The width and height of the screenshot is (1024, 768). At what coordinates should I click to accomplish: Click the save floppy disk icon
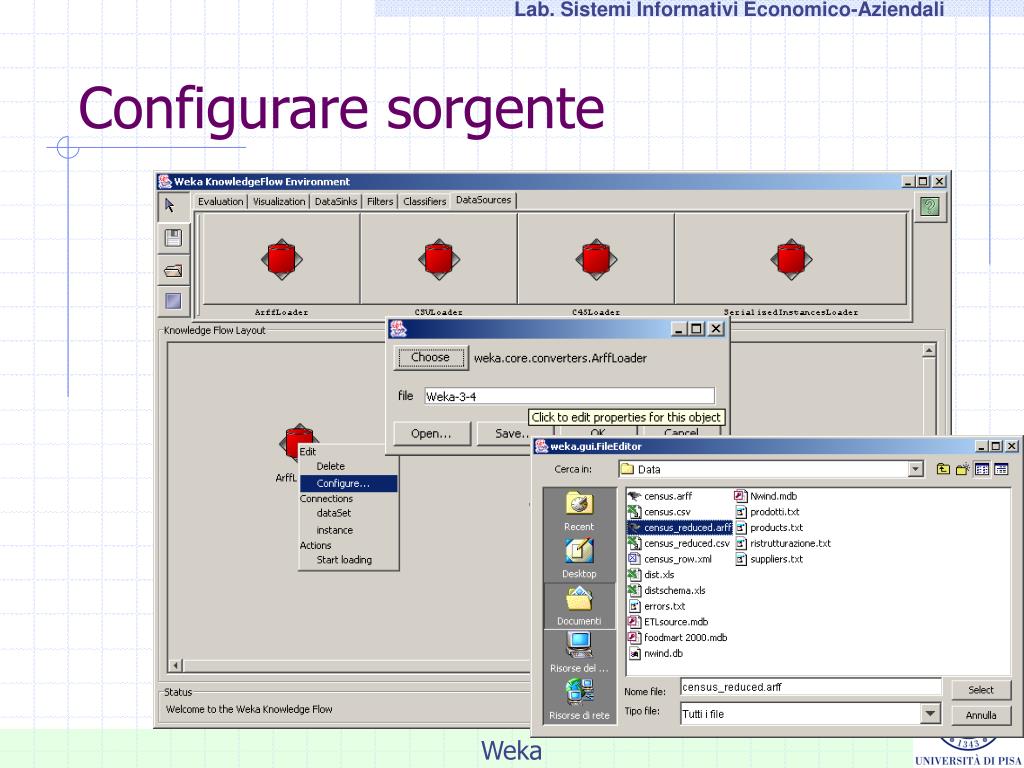173,238
